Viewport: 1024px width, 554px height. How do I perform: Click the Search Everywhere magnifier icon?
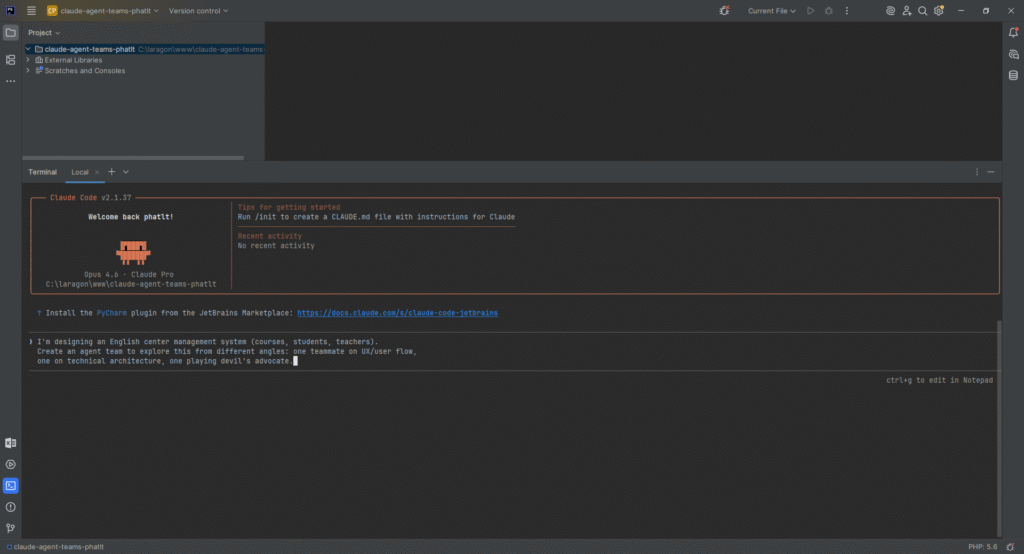(x=922, y=11)
